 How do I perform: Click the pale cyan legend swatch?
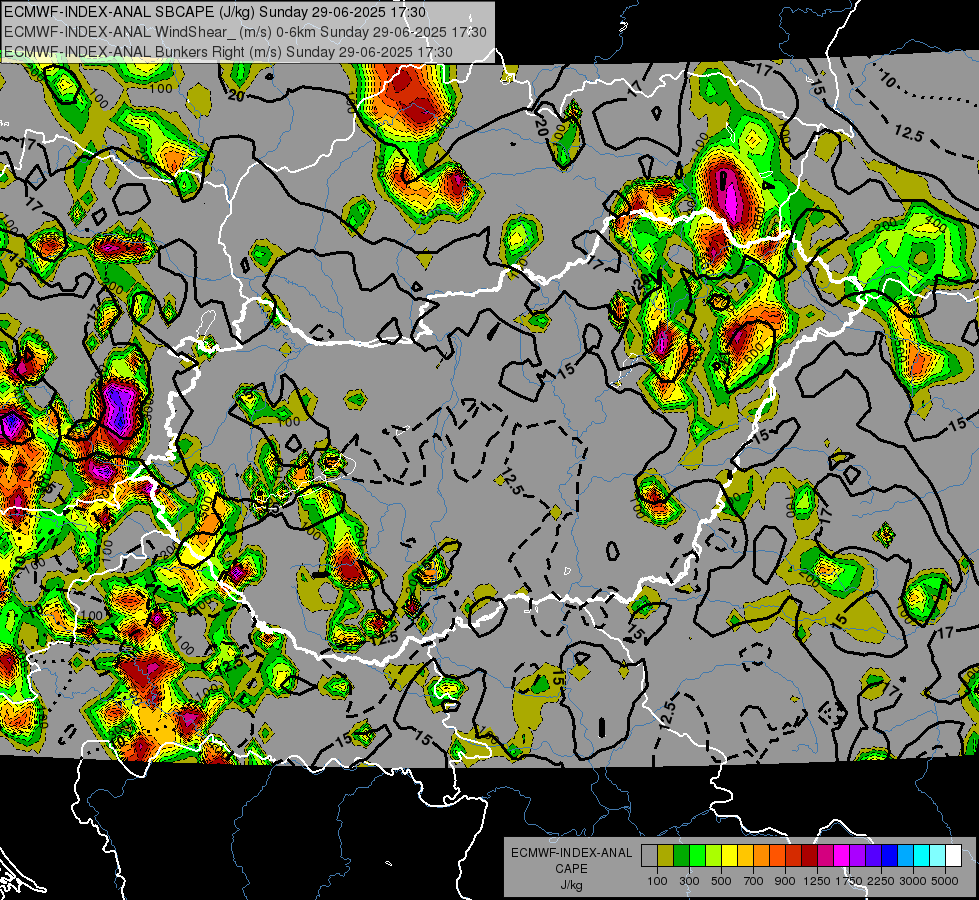[938, 856]
